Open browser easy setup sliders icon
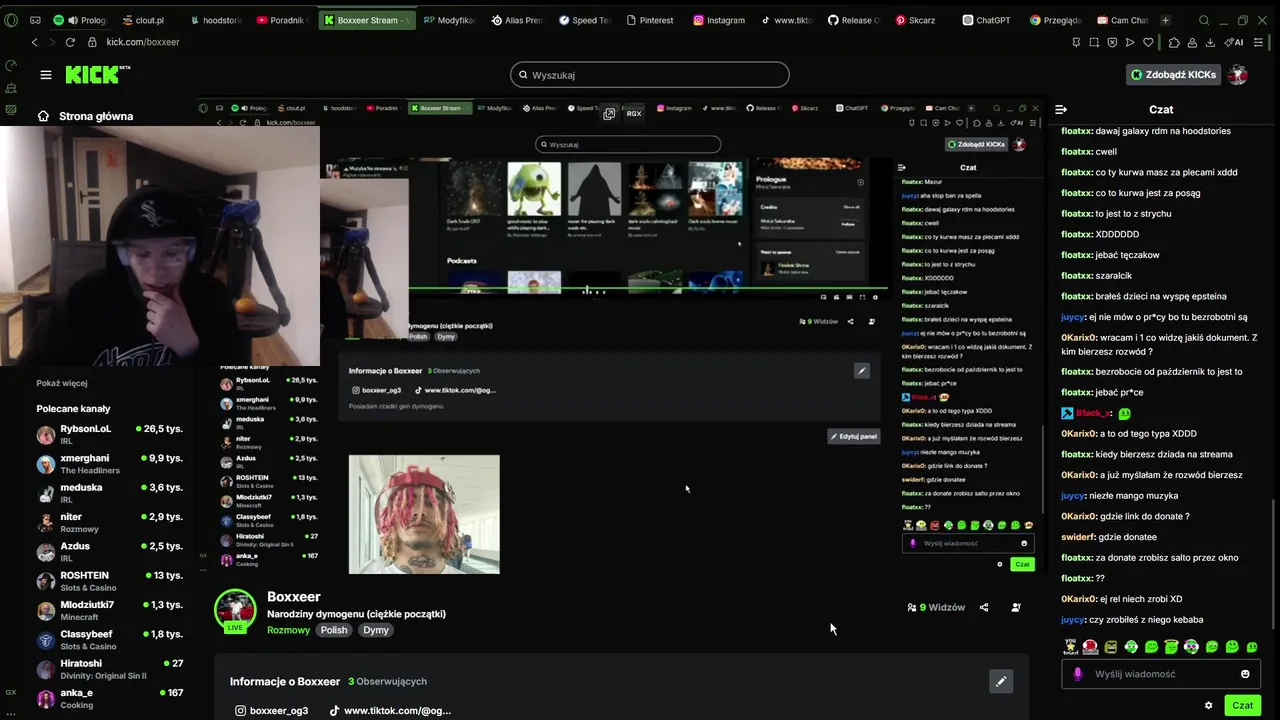The height and width of the screenshot is (720, 1280). pyautogui.click(x=1258, y=42)
